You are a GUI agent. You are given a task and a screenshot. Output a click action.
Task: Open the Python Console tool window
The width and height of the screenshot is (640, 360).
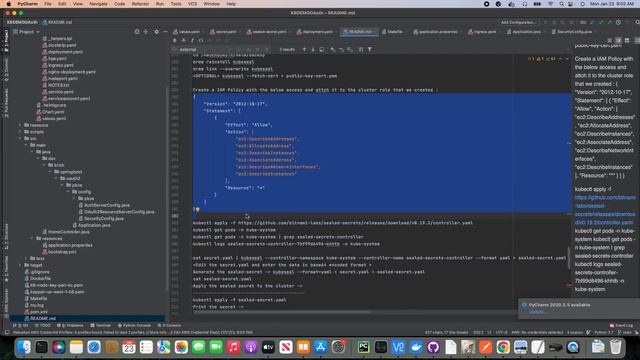(x=135, y=326)
